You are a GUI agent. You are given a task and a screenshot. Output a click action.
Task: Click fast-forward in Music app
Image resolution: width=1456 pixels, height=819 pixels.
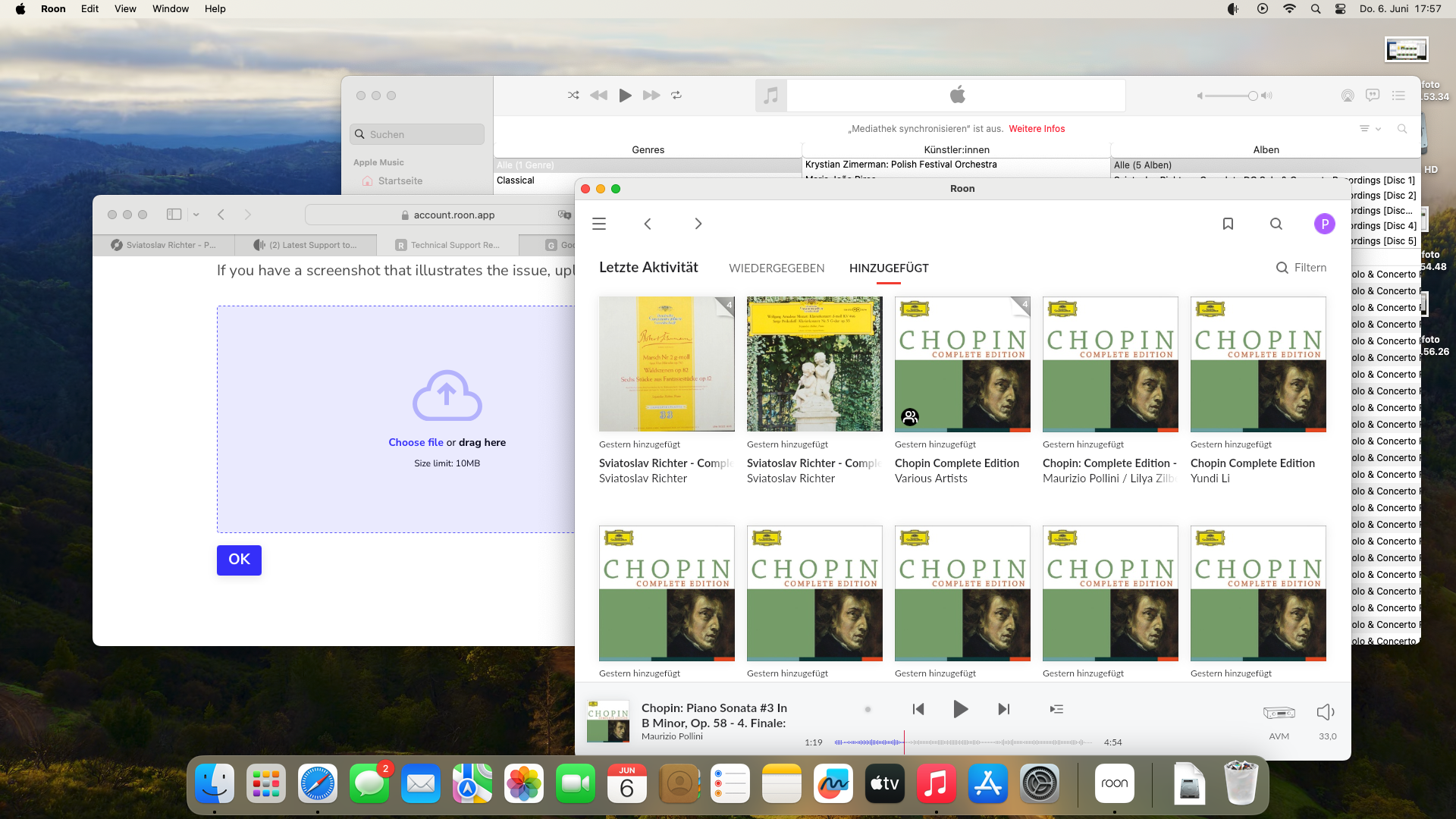tap(651, 96)
